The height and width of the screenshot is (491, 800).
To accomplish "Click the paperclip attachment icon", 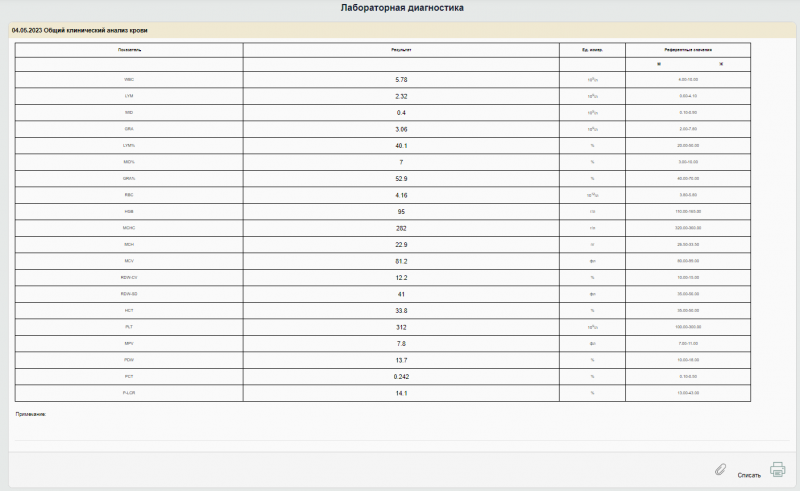I will [x=719, y=469].
